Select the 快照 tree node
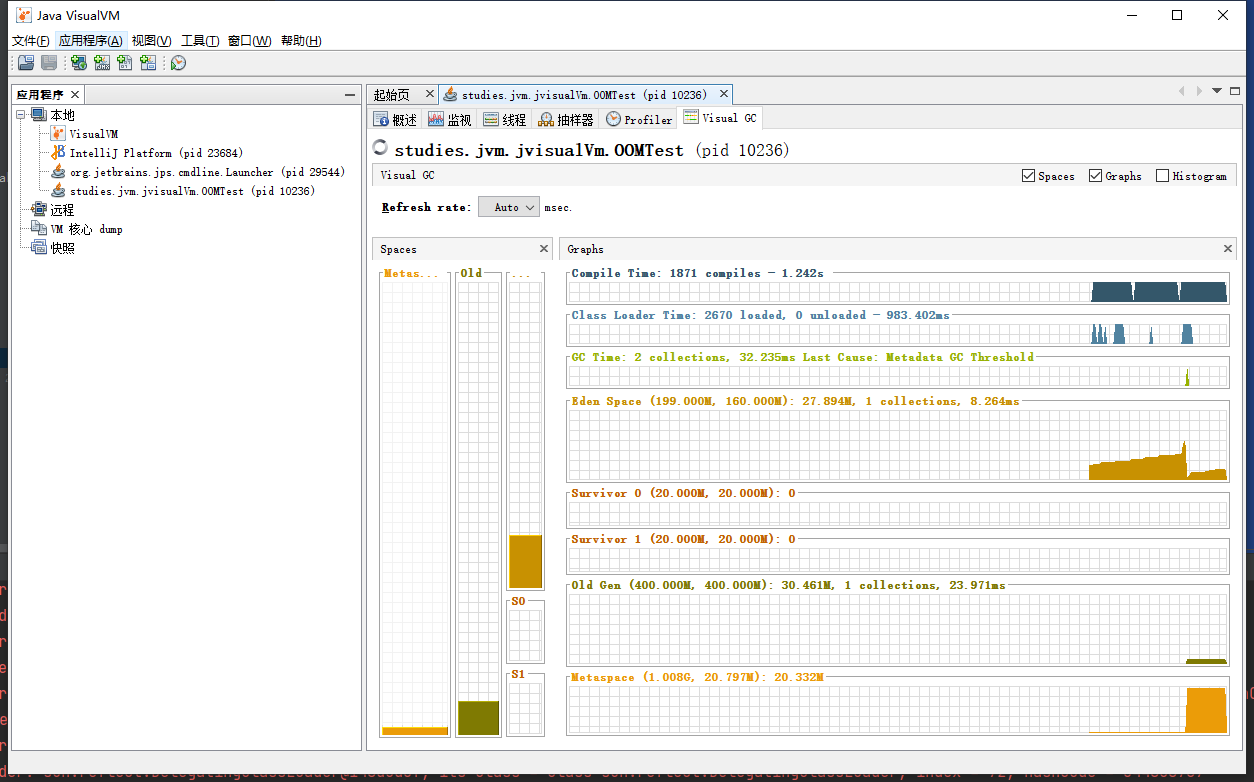 [x=62, y=248]
